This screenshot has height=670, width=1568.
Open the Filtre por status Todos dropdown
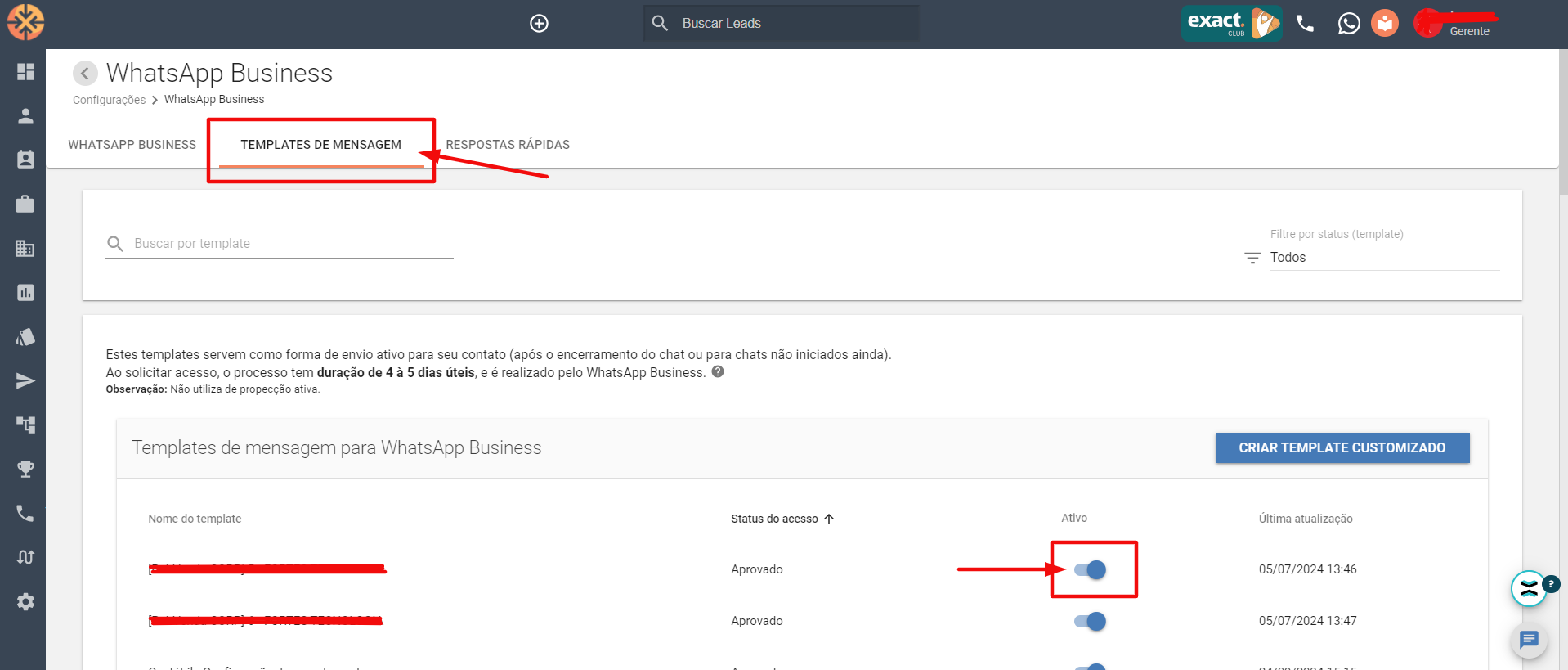[x=1384, y=257]
